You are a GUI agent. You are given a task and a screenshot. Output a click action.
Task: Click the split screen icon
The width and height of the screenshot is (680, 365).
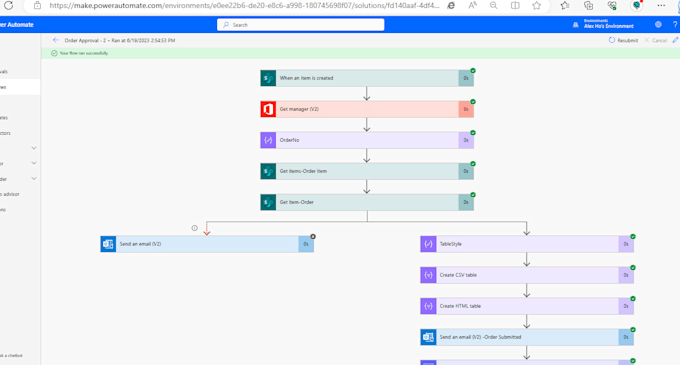click(515, 6)
